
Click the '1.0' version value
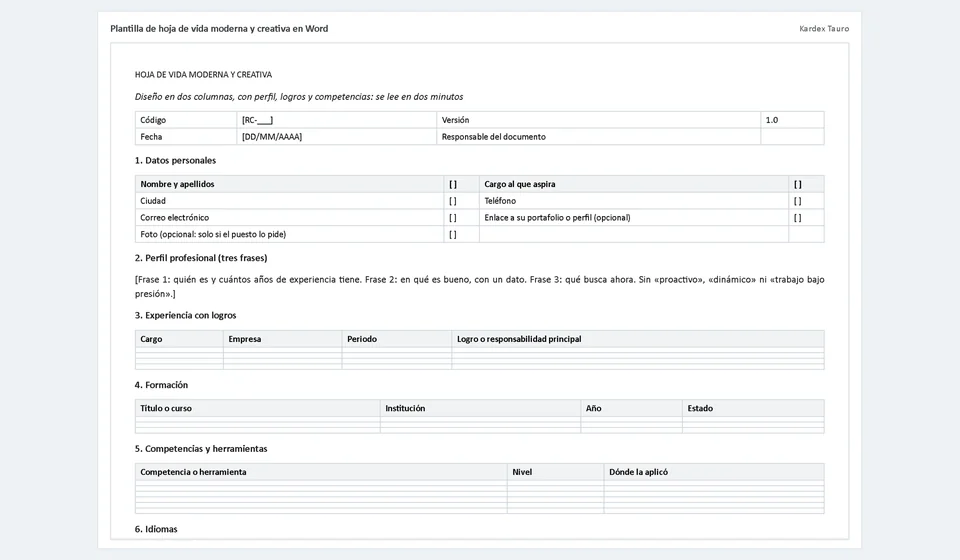(771, 120)
